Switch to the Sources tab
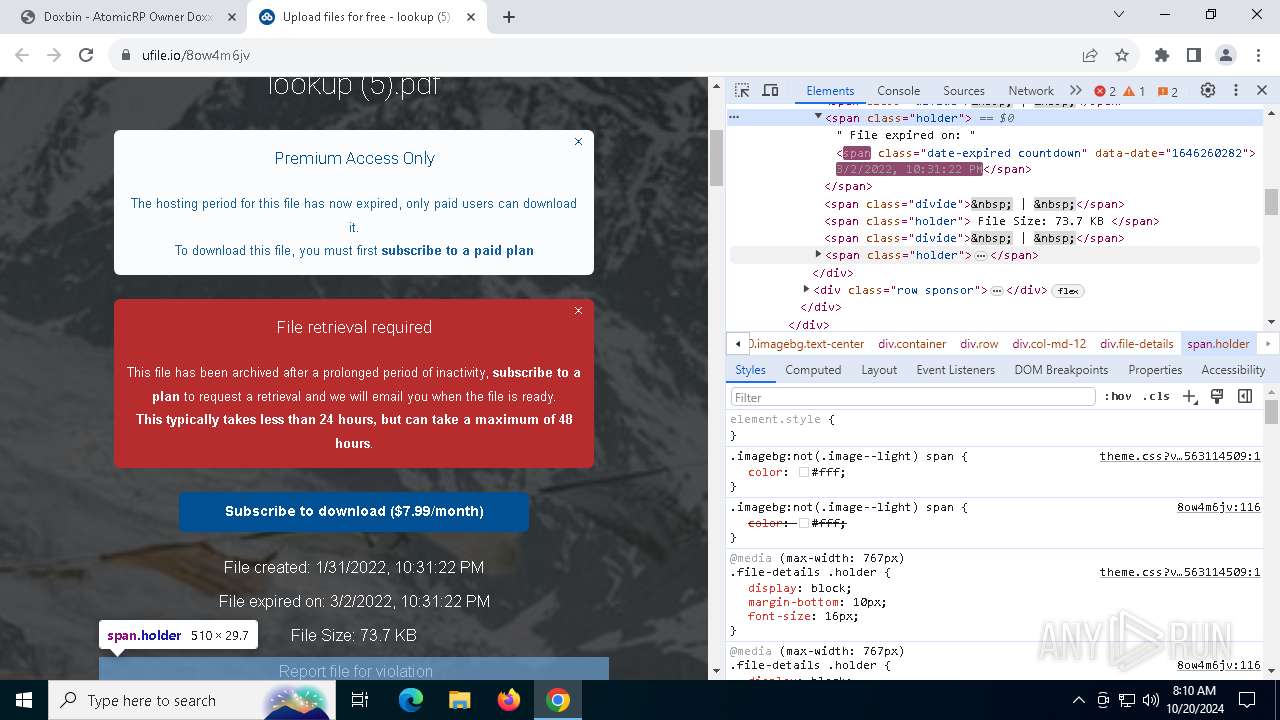This screenshot has height=720, width=1280. tap(964, 90)
